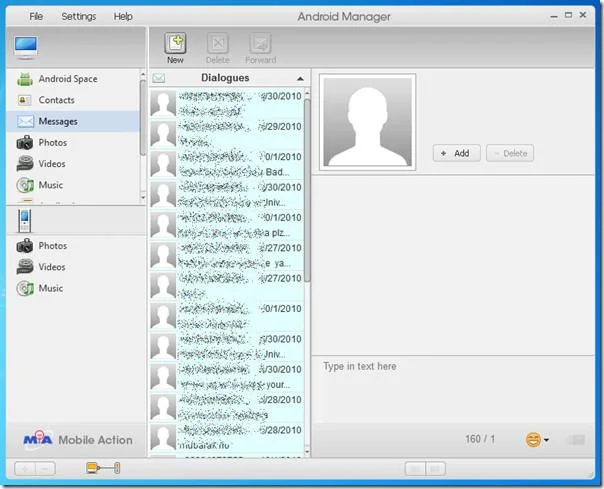
Task: Click the right bottom-right view button
Action: tap(436, 469)
